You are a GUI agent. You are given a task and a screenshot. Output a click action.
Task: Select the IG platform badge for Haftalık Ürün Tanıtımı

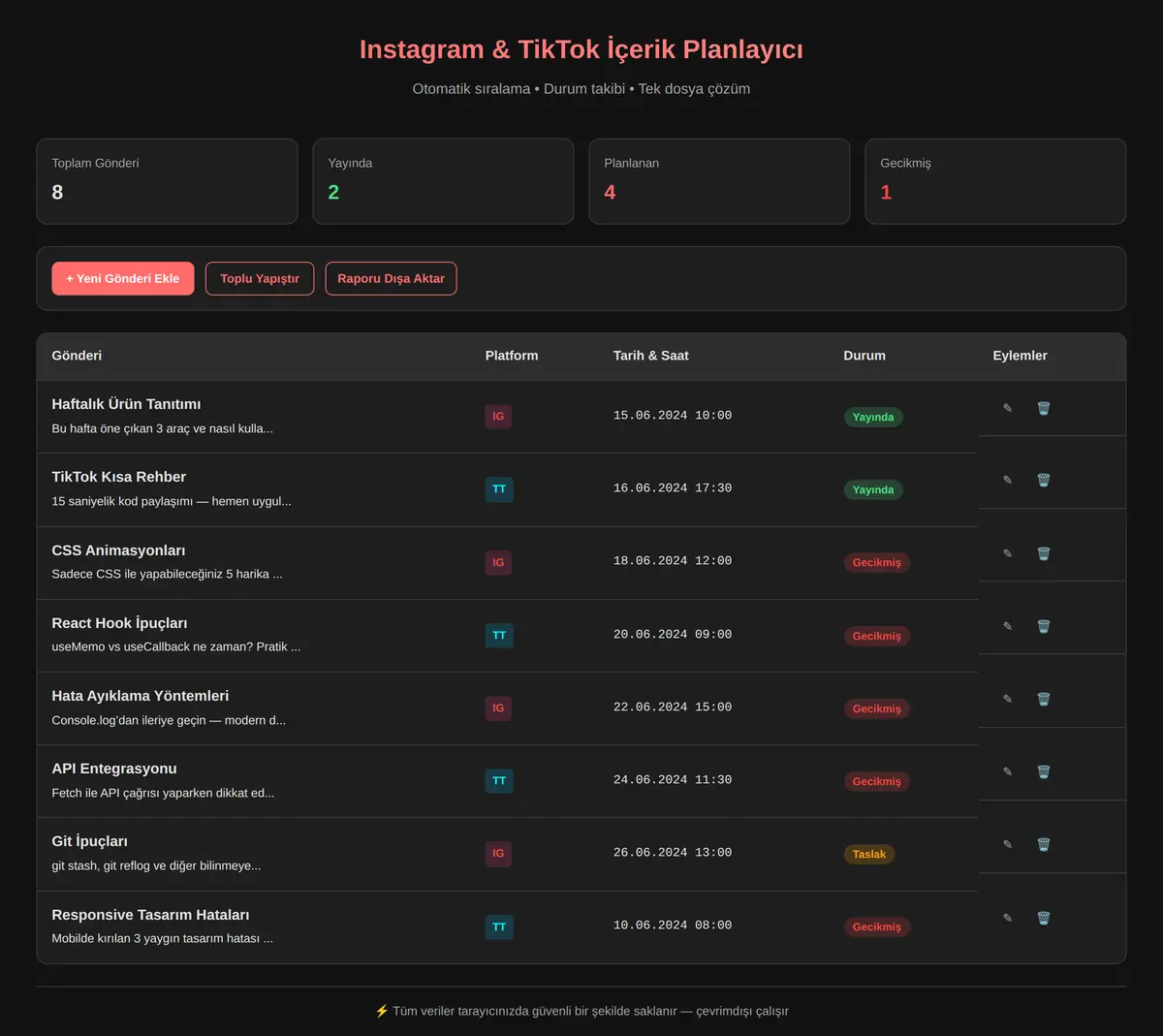498,417
